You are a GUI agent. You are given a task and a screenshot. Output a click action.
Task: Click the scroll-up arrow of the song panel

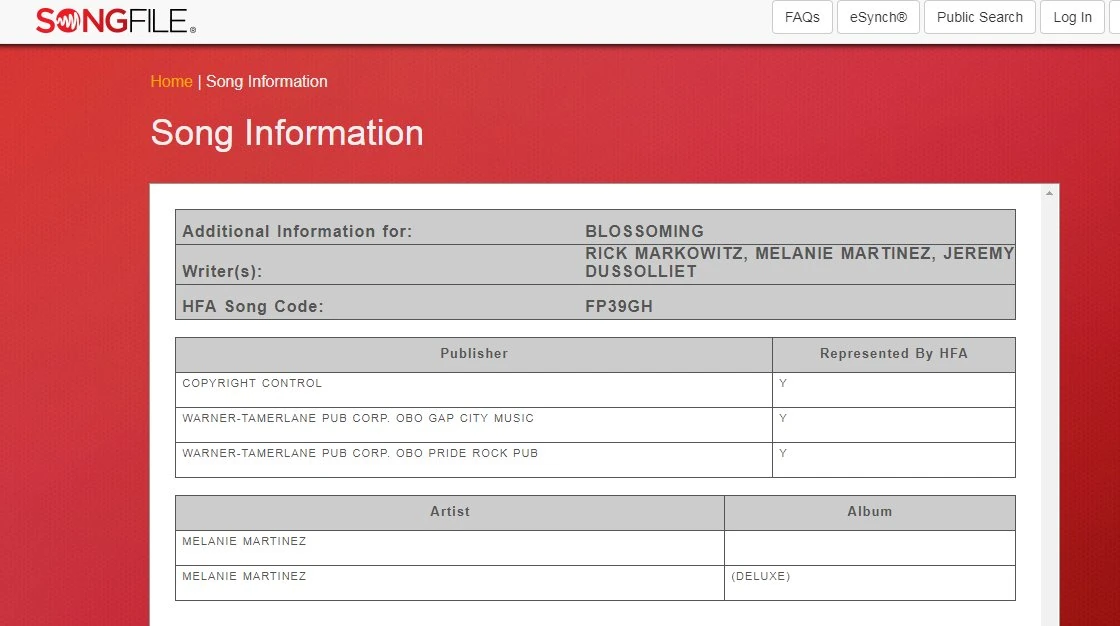1049,193
